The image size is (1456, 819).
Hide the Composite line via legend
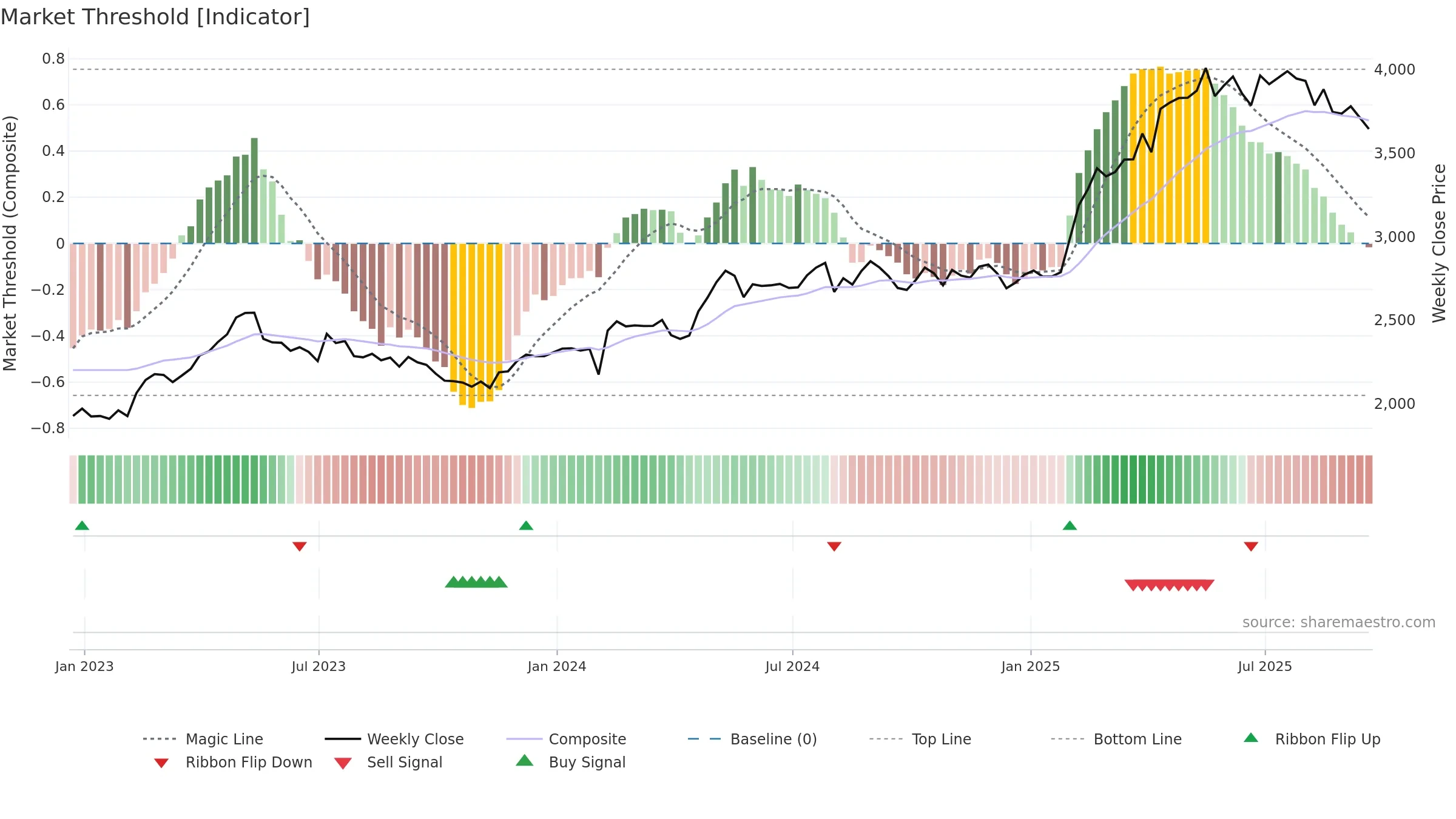click(567, 739)
